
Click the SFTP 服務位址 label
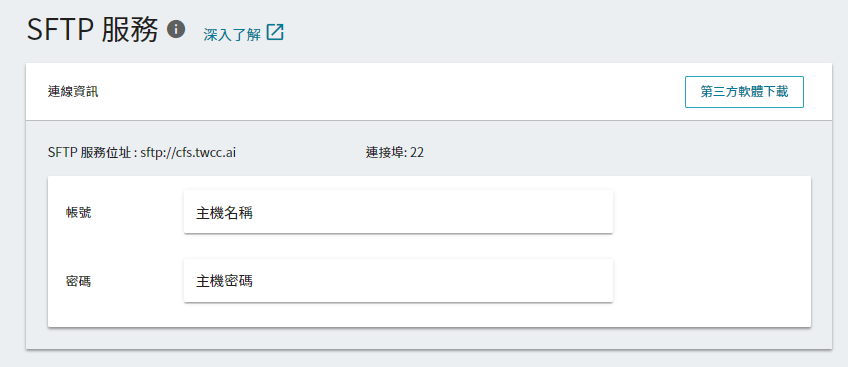pyautogui.click(x=89, y=153)
